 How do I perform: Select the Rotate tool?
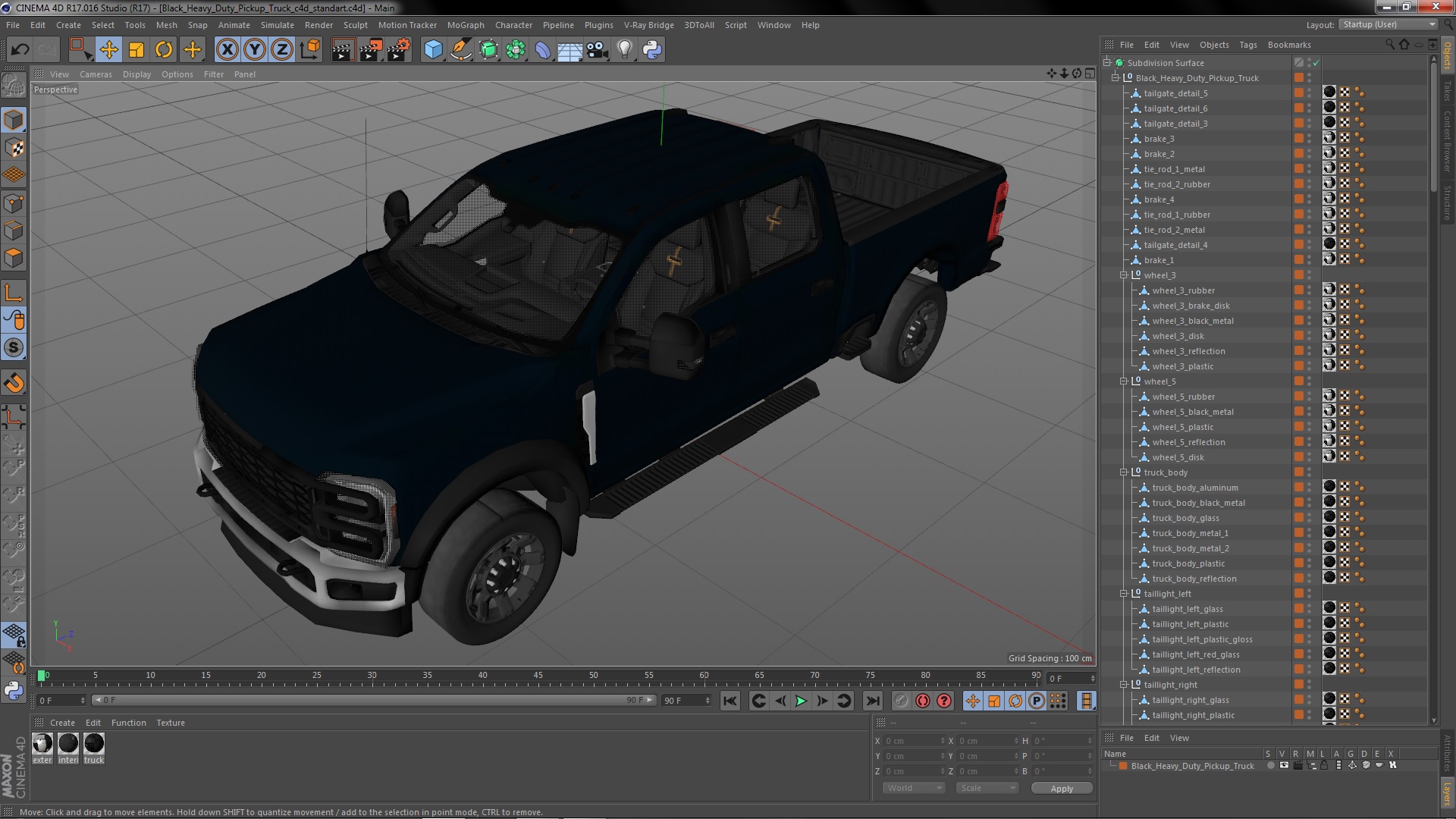click(164, 50)
